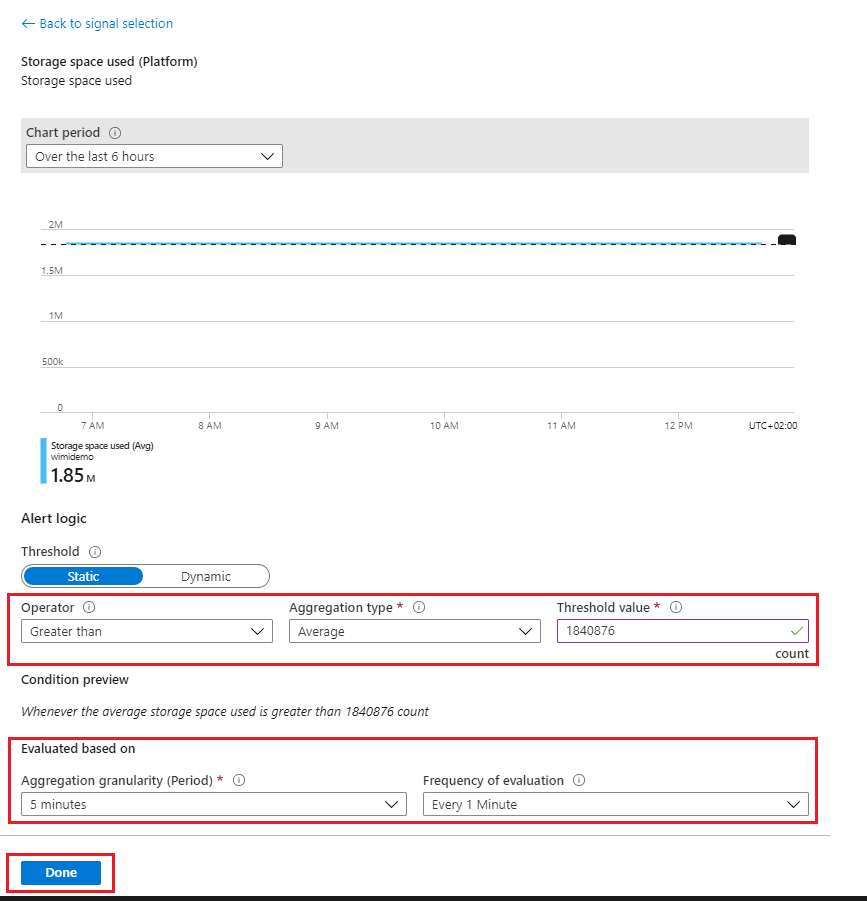Viewport: 867px width, 901px height.
Task: Click info icon beside Aggregation granularity
Action: point(240,780)
